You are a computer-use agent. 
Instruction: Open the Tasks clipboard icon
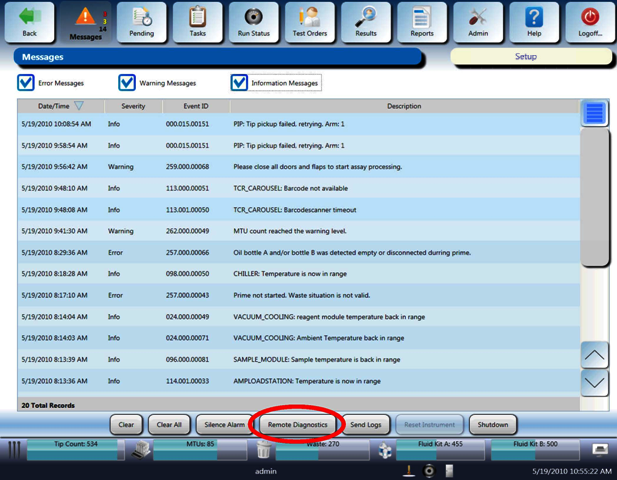pyautogui.click(x=197, y=22)
